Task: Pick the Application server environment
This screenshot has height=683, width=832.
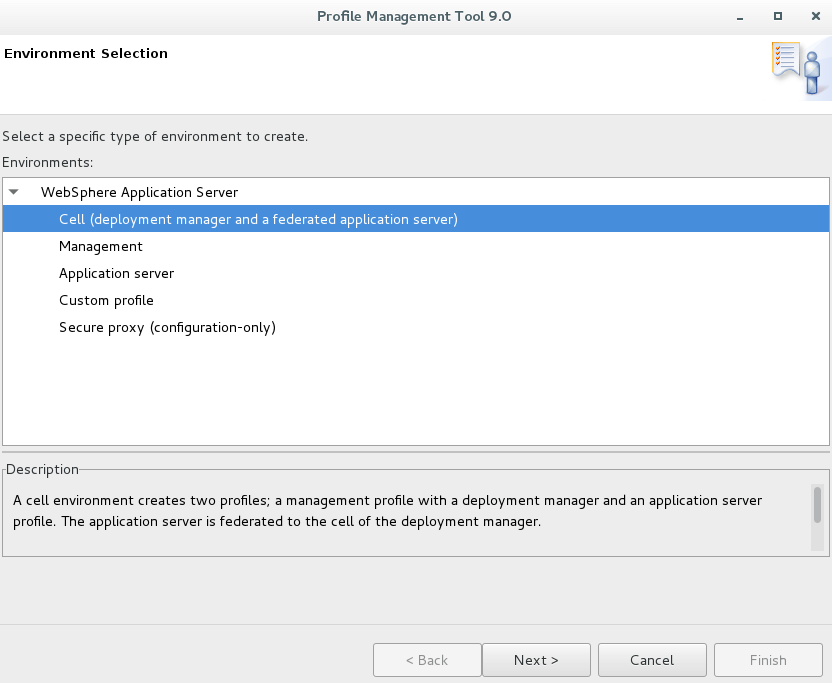Action: 116,273
